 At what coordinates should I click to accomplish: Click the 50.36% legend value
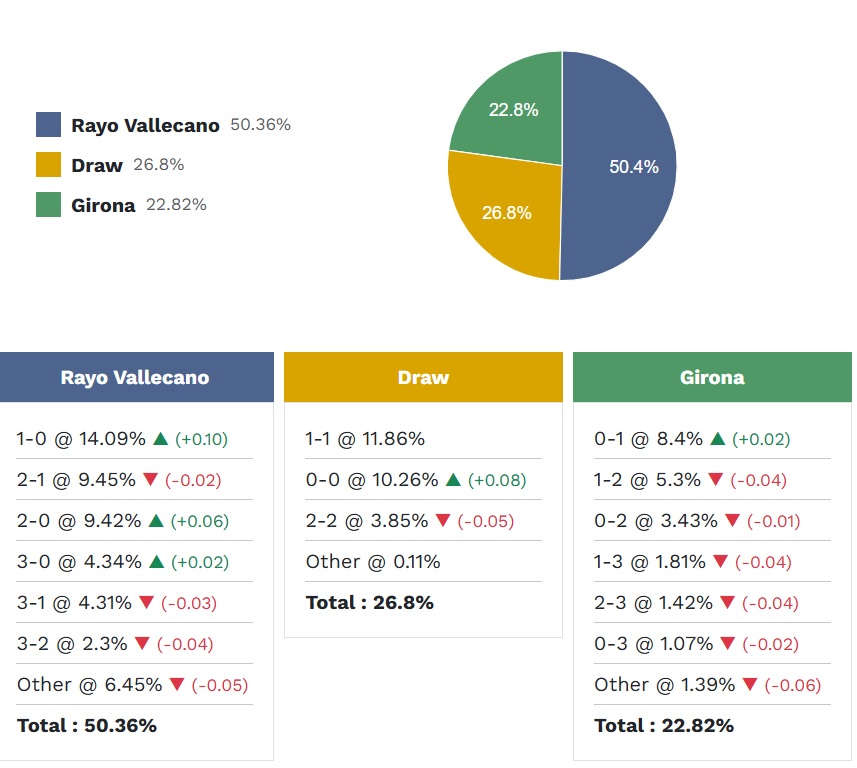260,125
